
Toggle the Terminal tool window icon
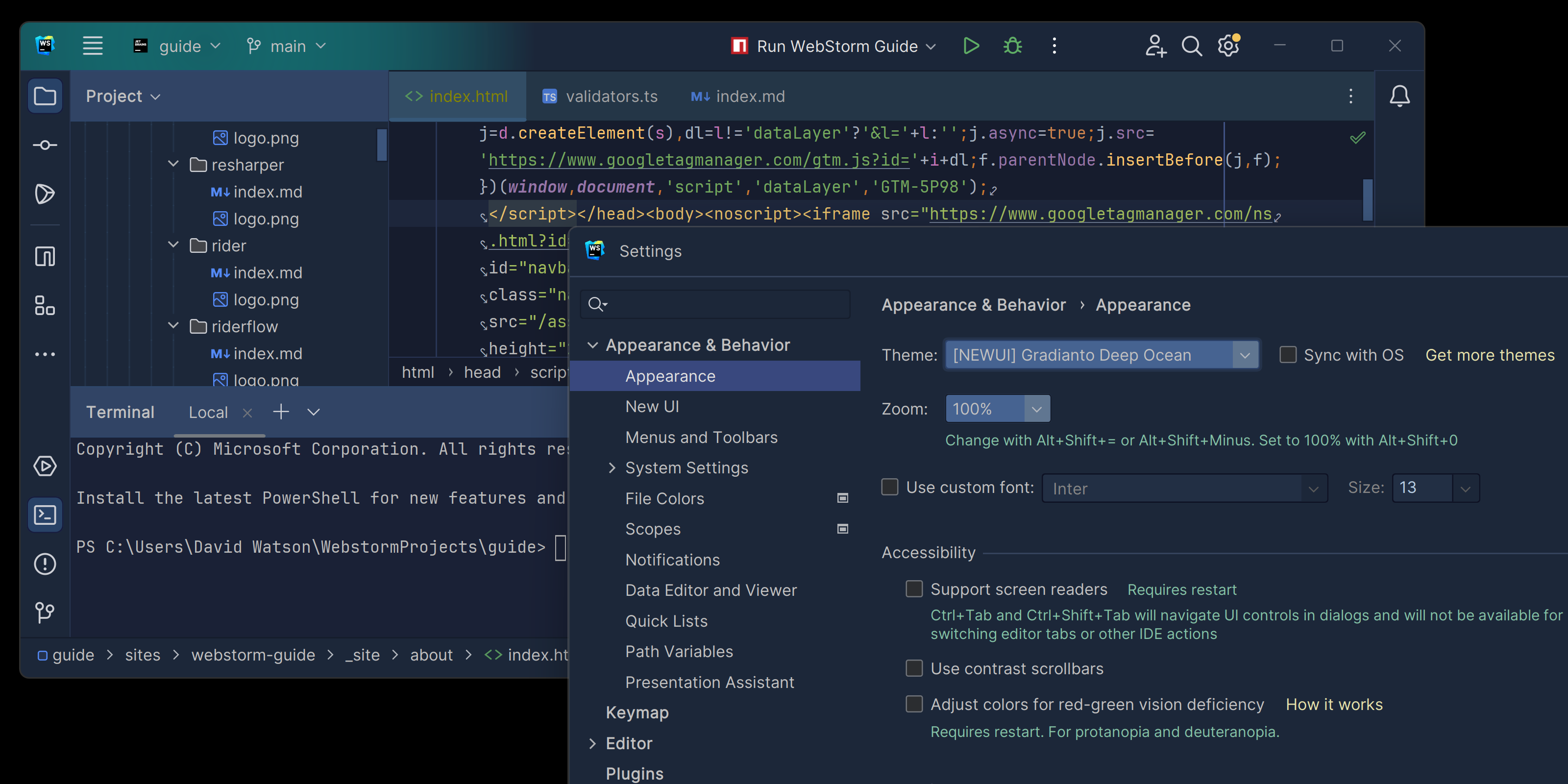point(45,515)
